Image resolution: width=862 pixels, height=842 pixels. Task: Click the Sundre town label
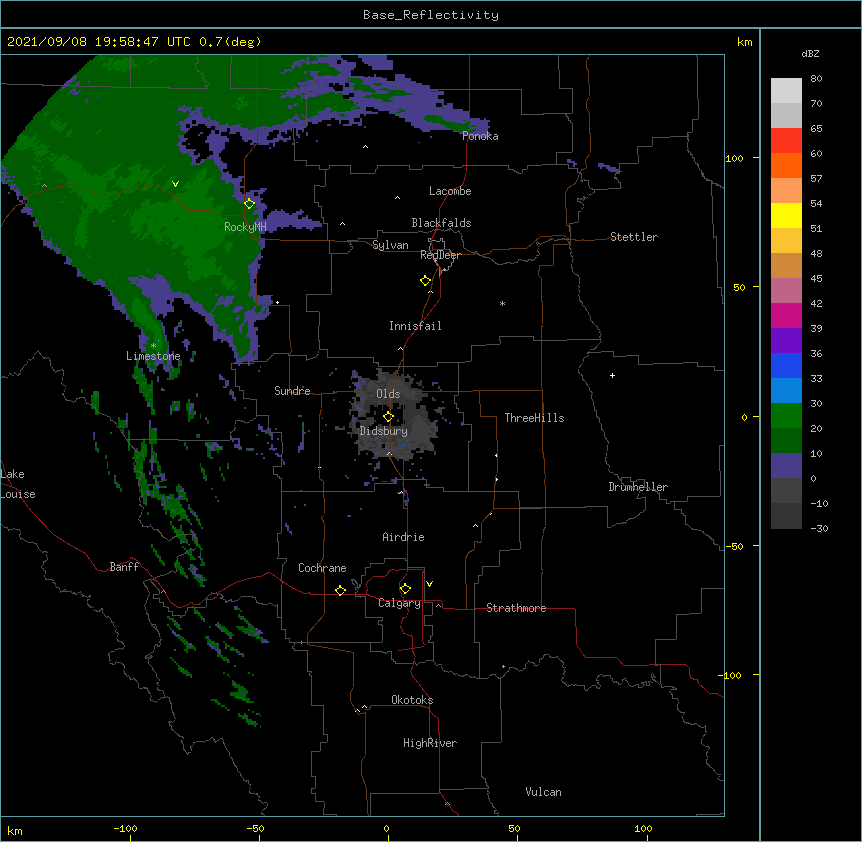292,391
